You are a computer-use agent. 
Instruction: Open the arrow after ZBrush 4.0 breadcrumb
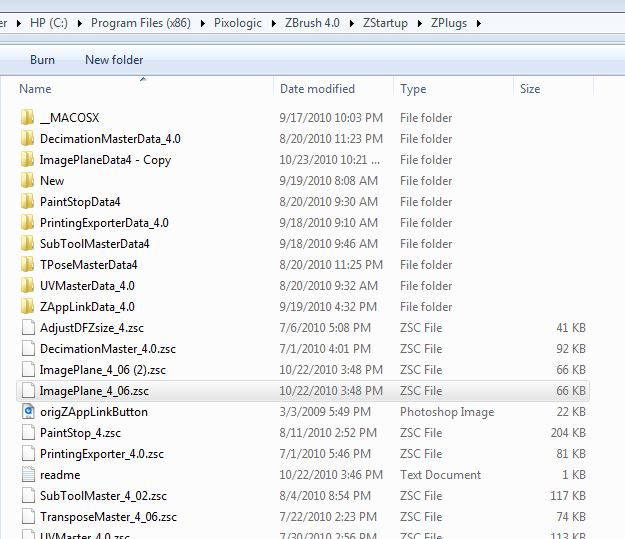coord(352,24)
